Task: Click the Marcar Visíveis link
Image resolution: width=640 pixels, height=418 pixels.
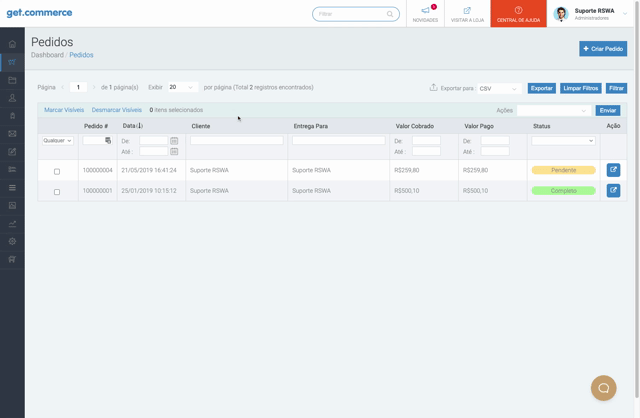Action: (x=64, y=110)
